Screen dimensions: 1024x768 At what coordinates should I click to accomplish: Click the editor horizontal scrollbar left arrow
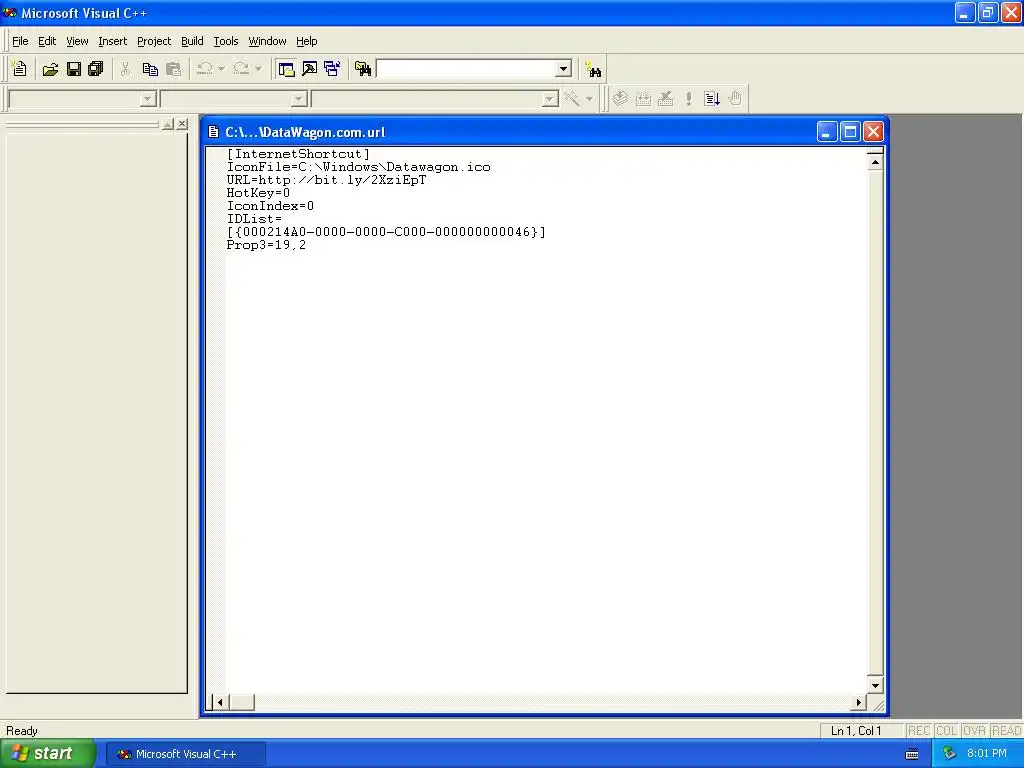[220, 702]
